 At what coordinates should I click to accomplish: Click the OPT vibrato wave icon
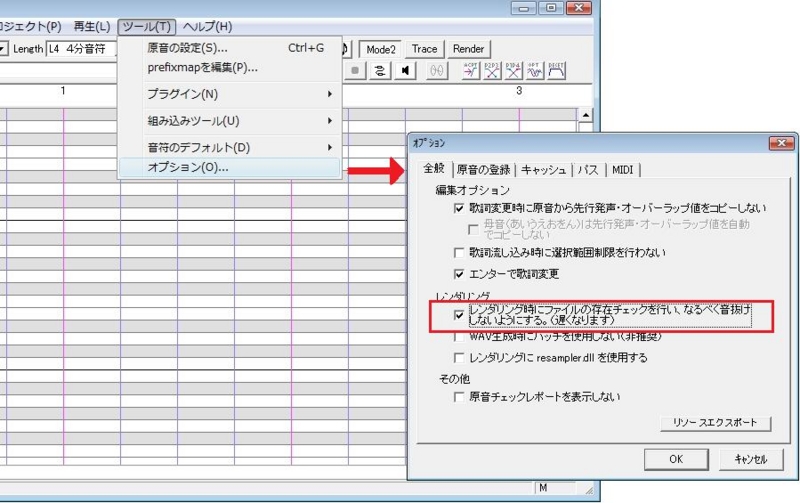point(535,71)
